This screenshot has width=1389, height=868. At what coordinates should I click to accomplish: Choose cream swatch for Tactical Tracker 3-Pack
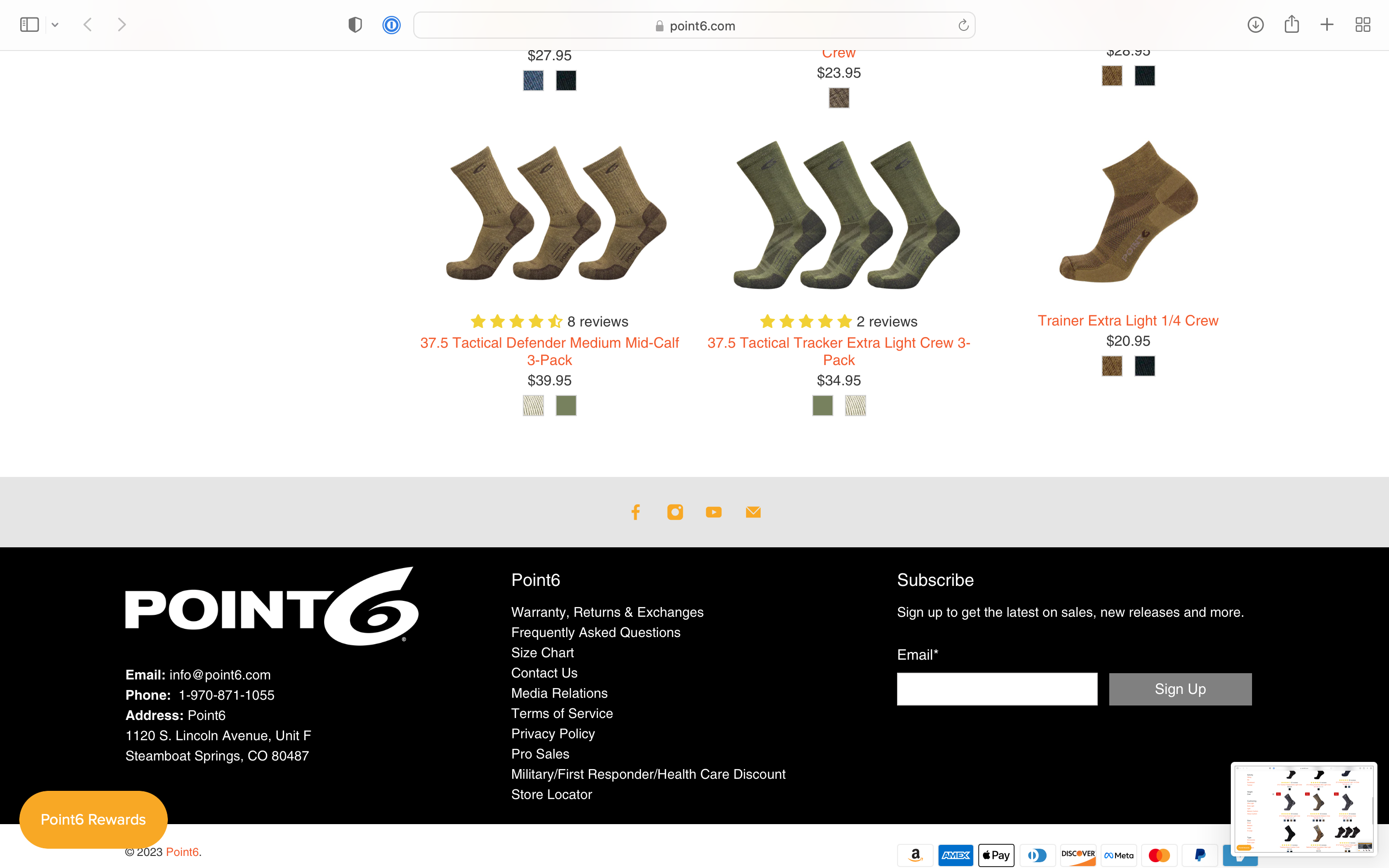[x=855, y=405]
